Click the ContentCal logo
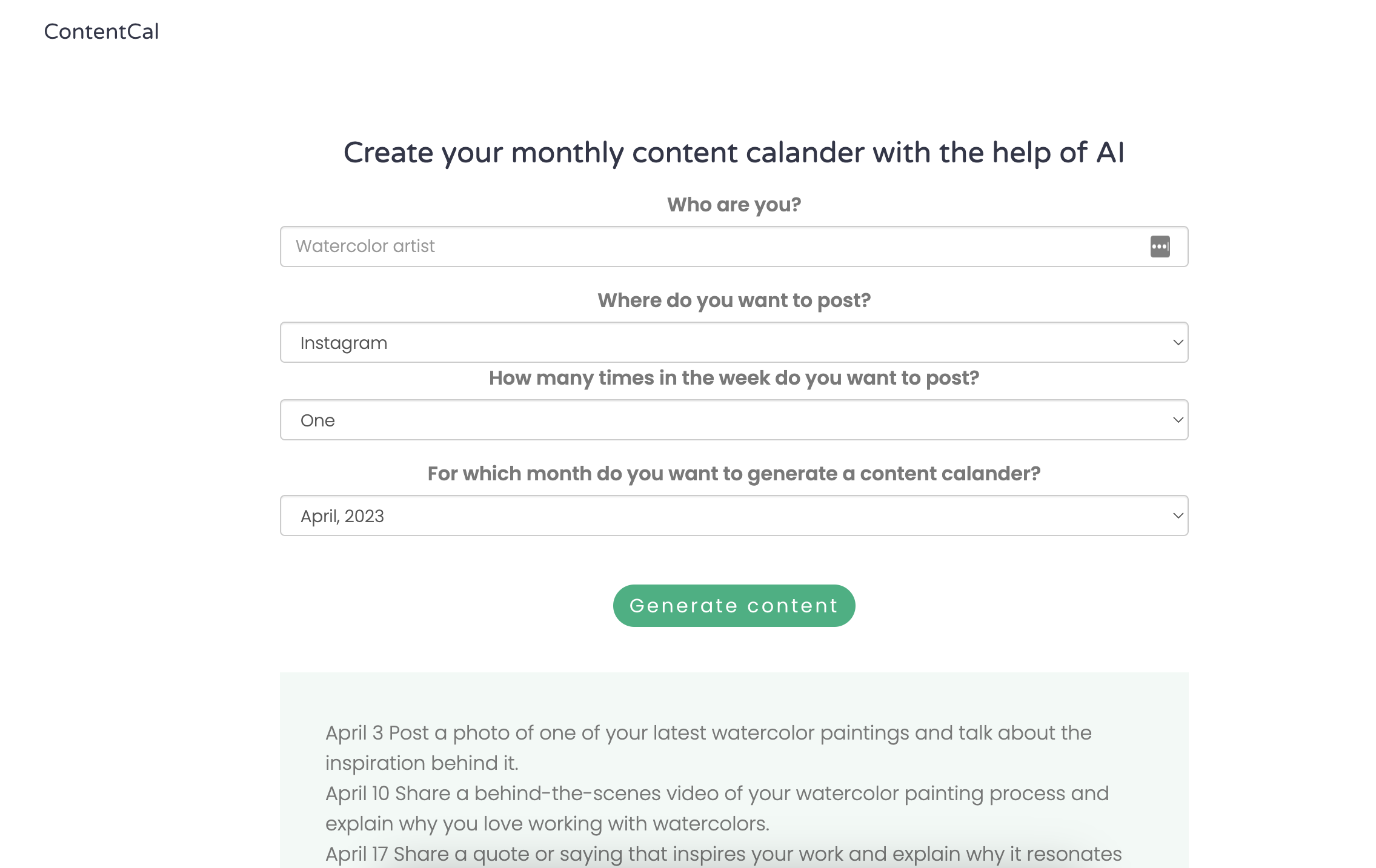Image resolution: width=1376 pixels, height=868 pixels. click(101, 30)
